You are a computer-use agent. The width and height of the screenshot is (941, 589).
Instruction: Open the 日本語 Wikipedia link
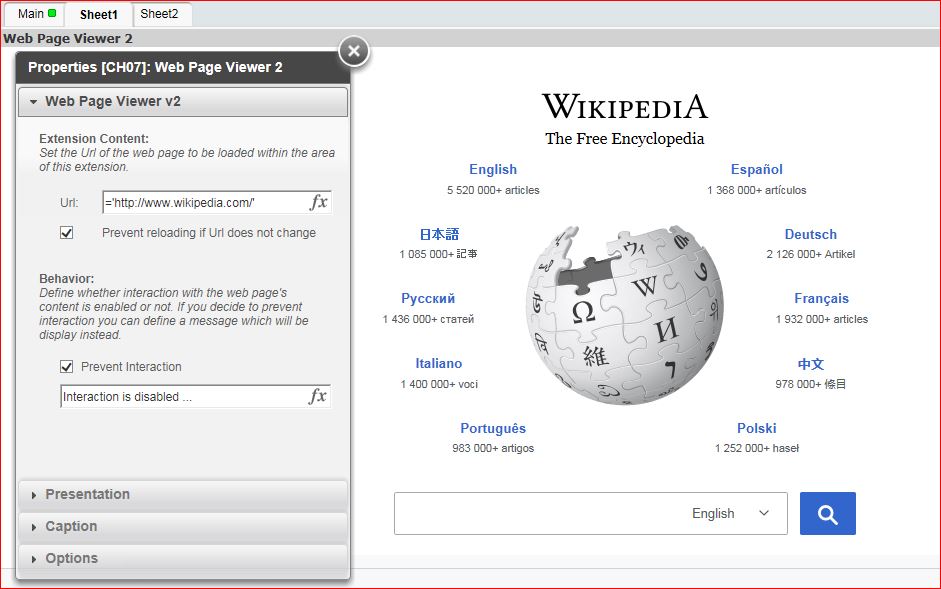pos(439,234)
